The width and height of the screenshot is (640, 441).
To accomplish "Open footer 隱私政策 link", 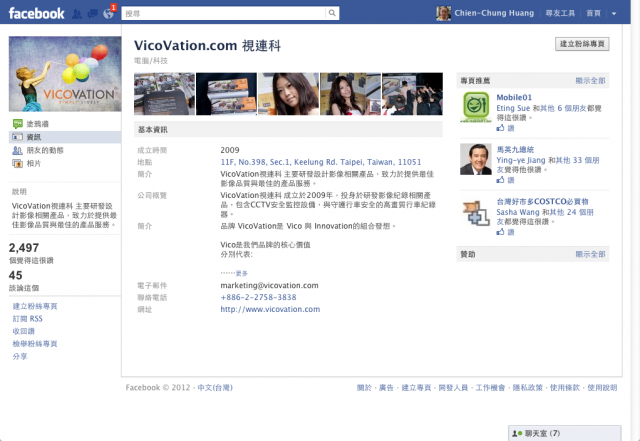I will 528,388.
